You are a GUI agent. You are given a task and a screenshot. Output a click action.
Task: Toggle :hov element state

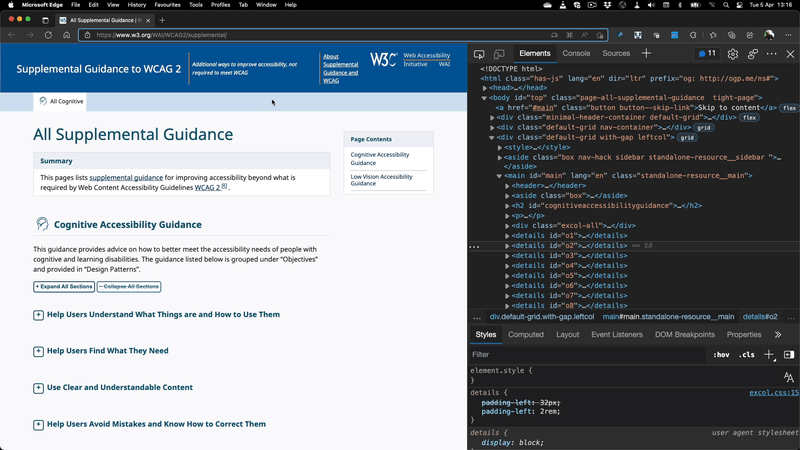point(721,355)
